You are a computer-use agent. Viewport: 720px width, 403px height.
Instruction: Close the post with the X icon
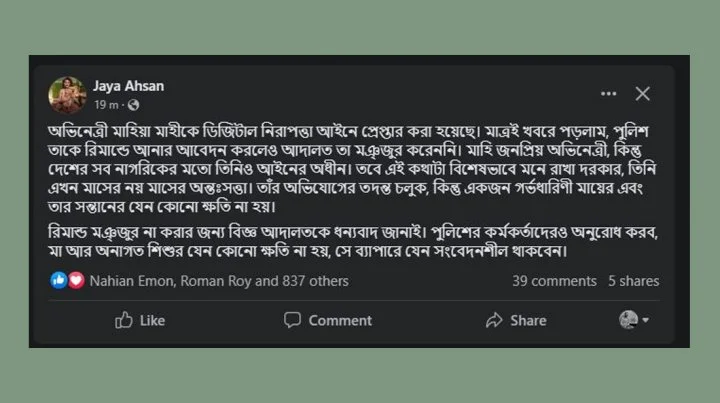coord(642,94)
